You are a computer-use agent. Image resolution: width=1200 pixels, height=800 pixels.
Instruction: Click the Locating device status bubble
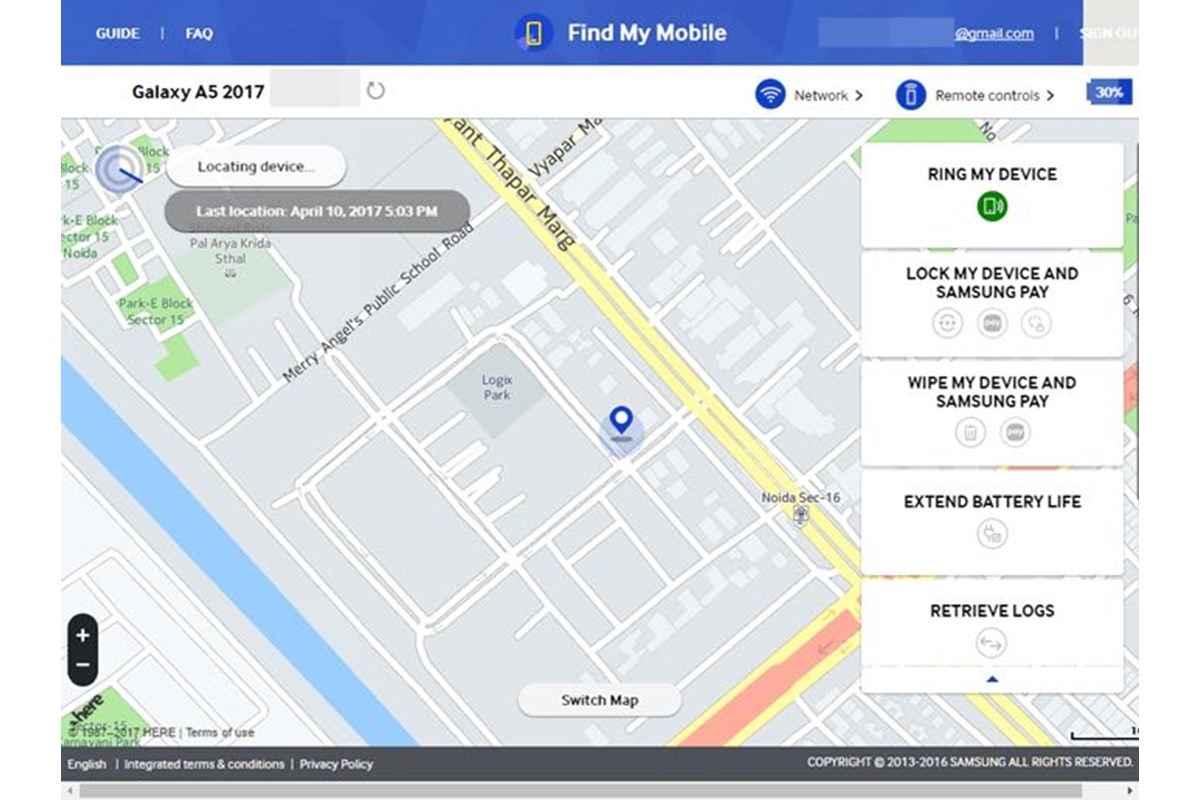pos(256,167)
